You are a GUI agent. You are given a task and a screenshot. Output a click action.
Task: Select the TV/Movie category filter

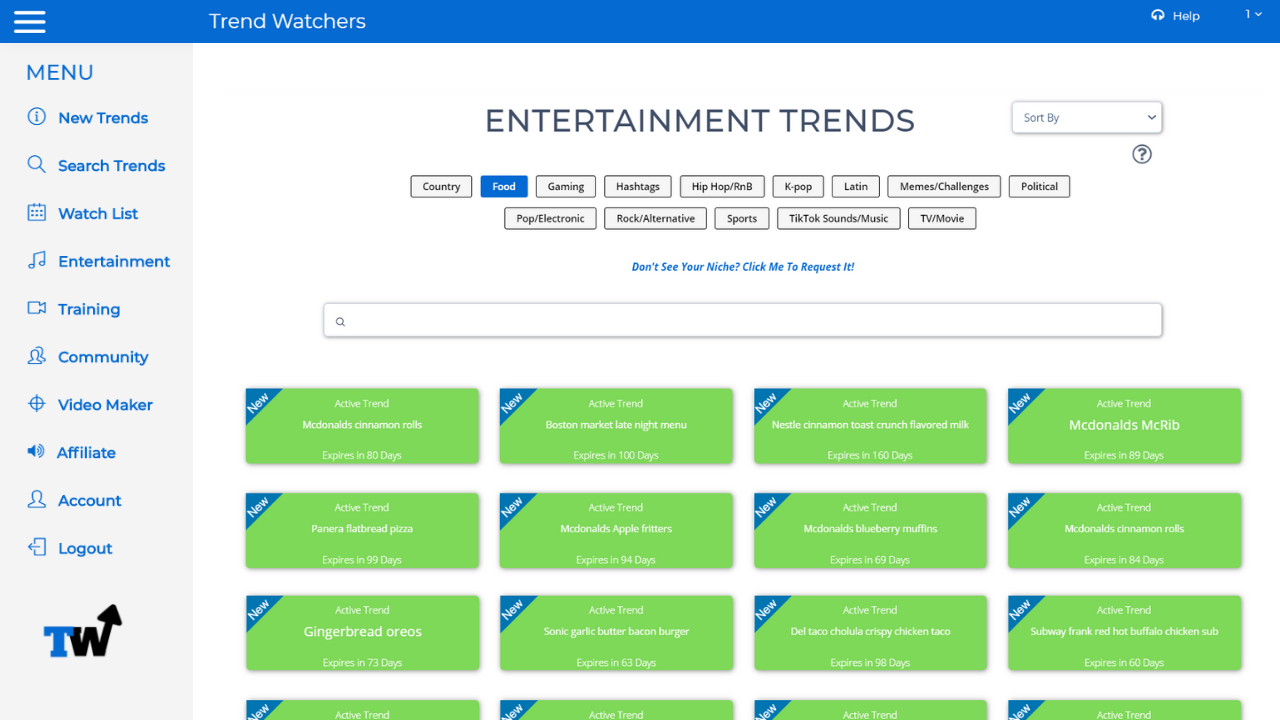(x=942, y=218)
